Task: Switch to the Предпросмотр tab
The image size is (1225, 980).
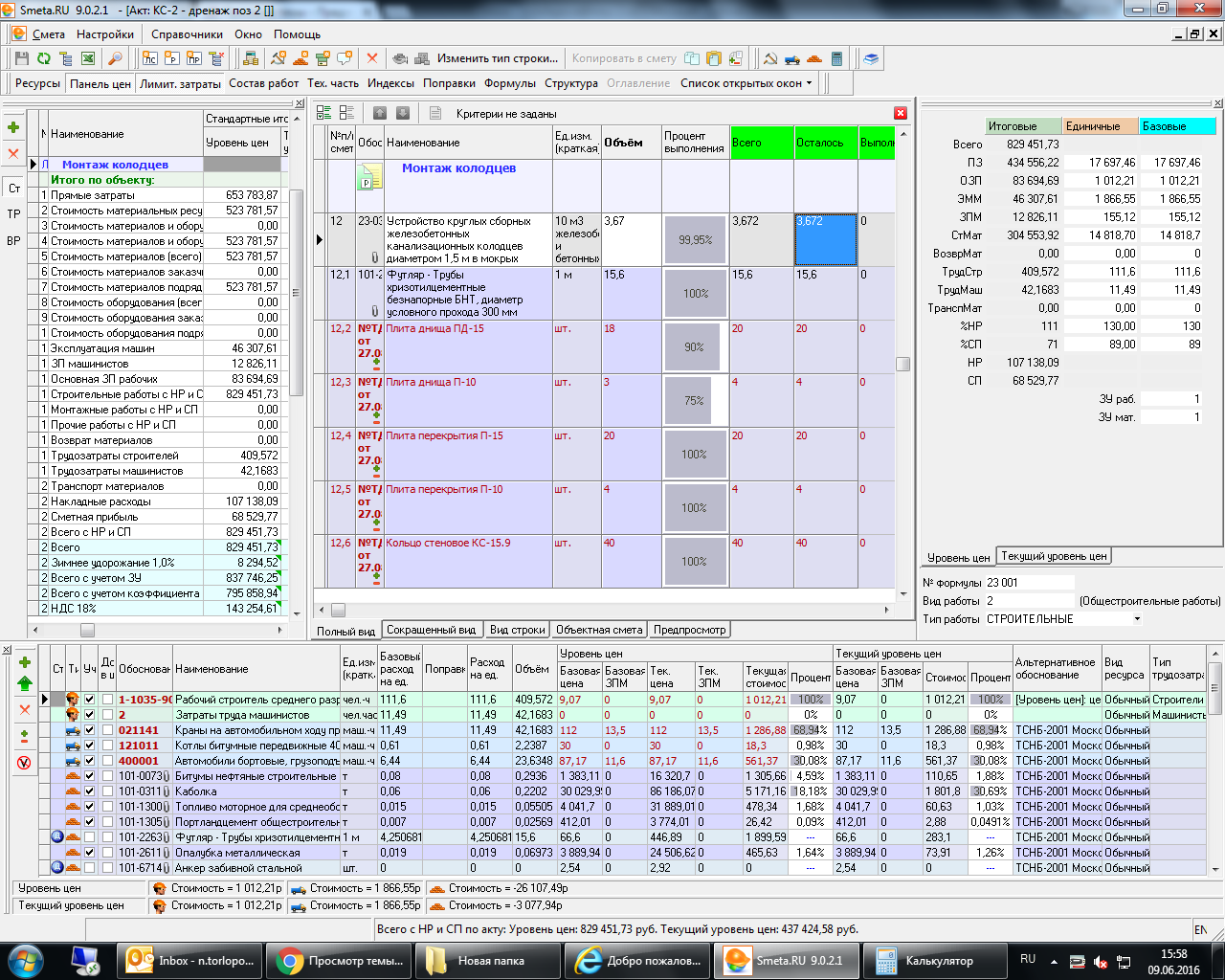Action: tap(690, 630)
